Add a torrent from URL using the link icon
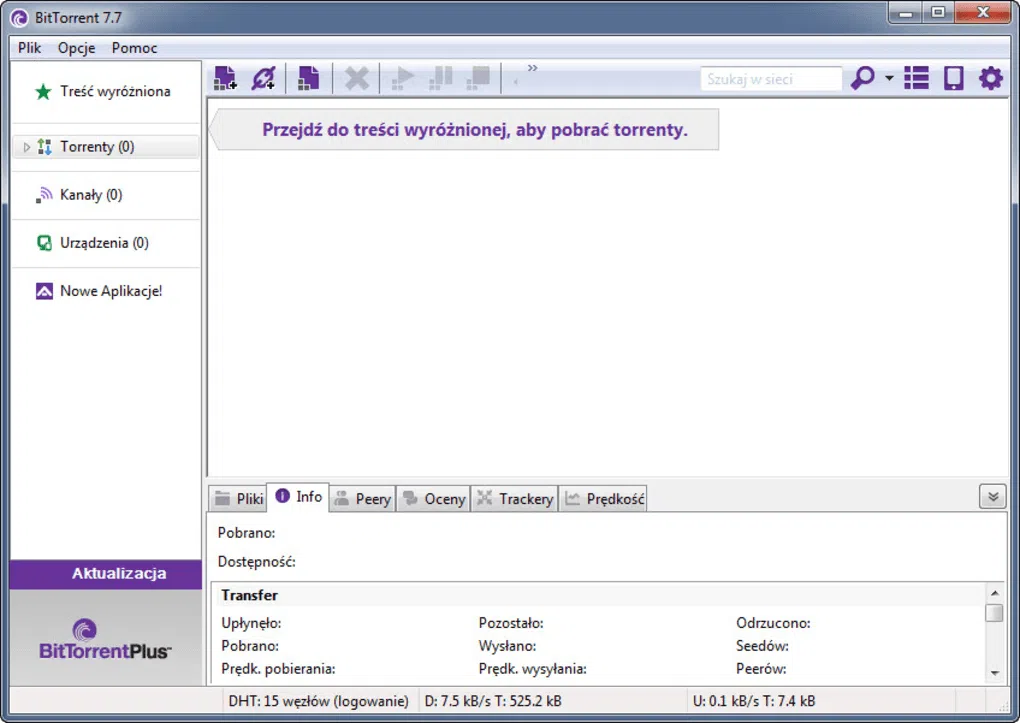Image resolution: width=1020 pixels, height=723 pixels. tap(264, 77)
